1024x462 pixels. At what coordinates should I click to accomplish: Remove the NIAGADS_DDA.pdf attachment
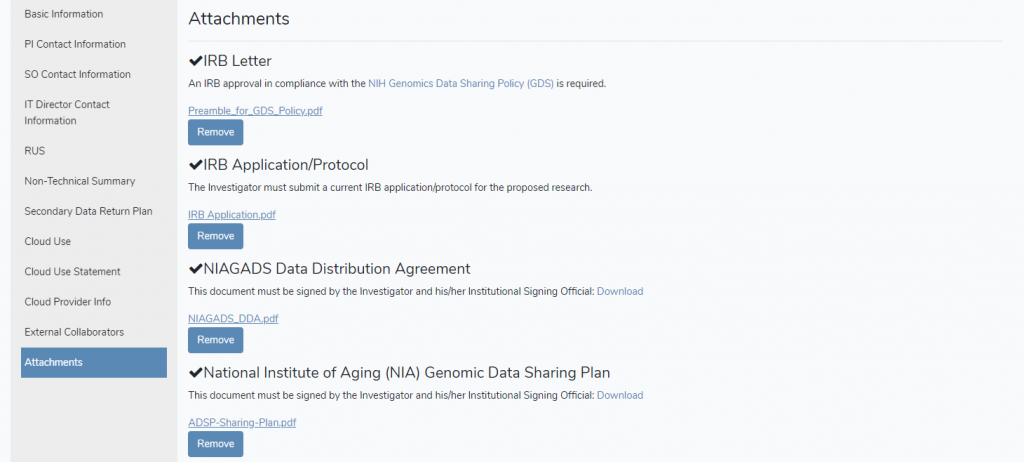(215, 340)
